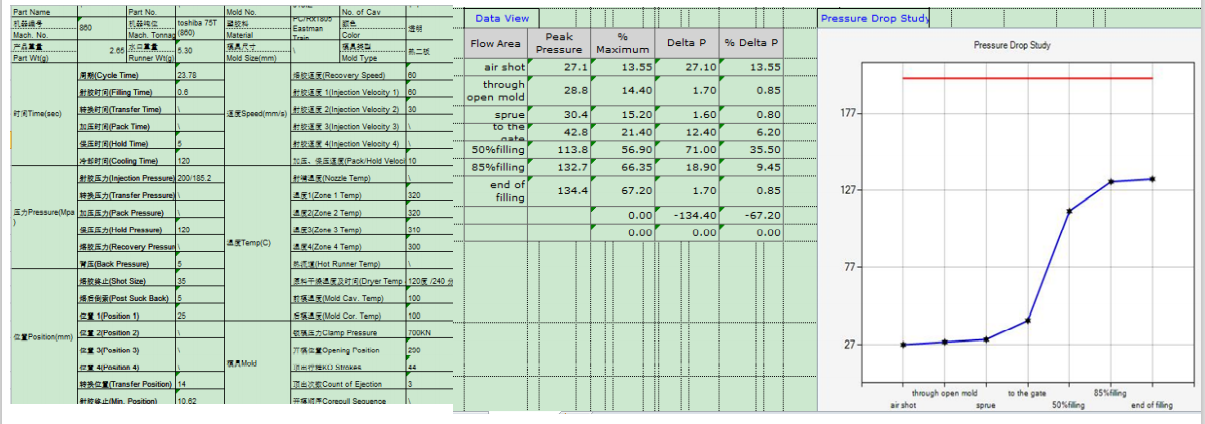Select the air shot row label
This screenshot has height=424, width=1205.
click(497, 67)
